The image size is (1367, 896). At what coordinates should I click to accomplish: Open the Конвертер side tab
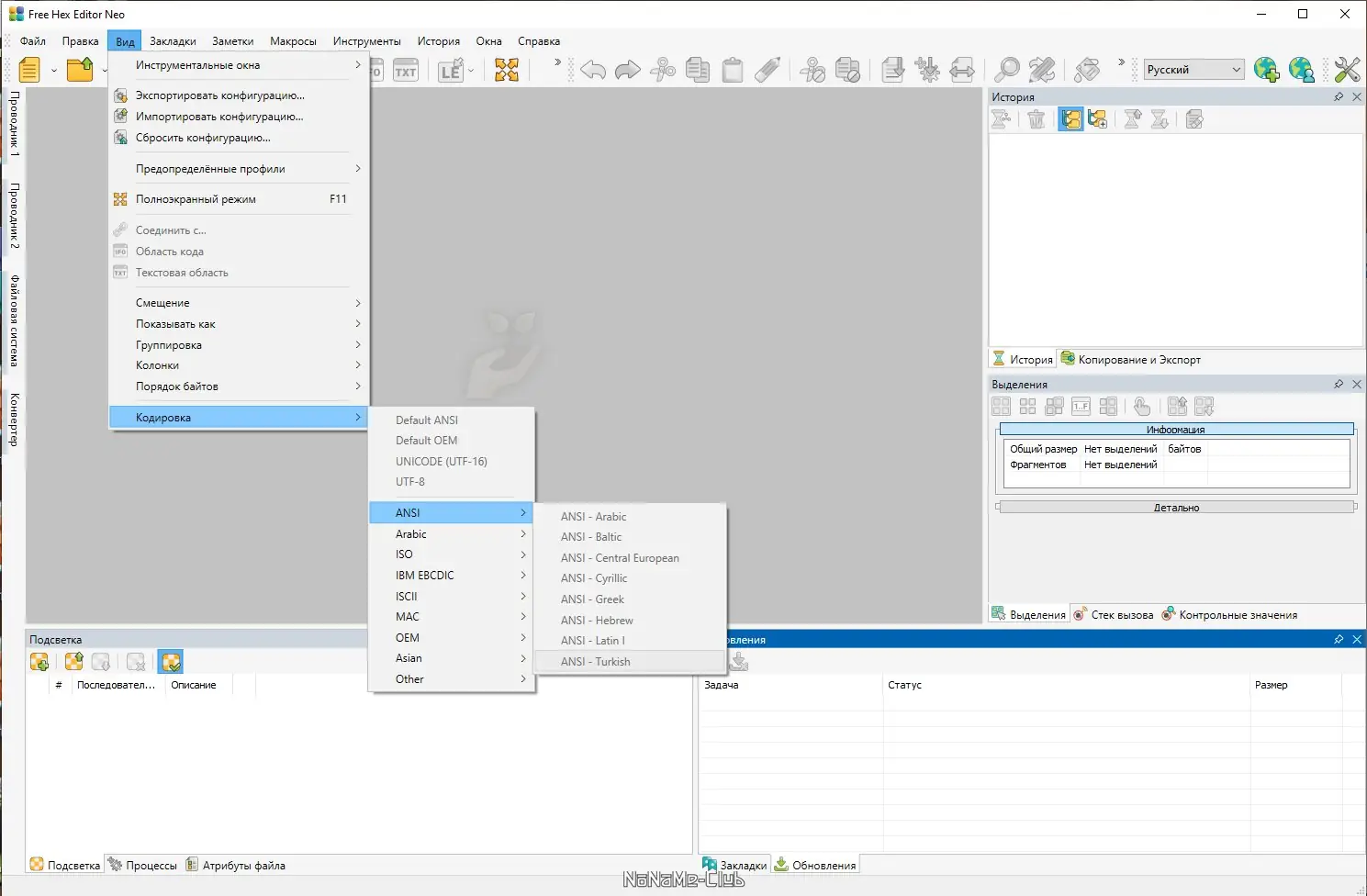[14, 420]
